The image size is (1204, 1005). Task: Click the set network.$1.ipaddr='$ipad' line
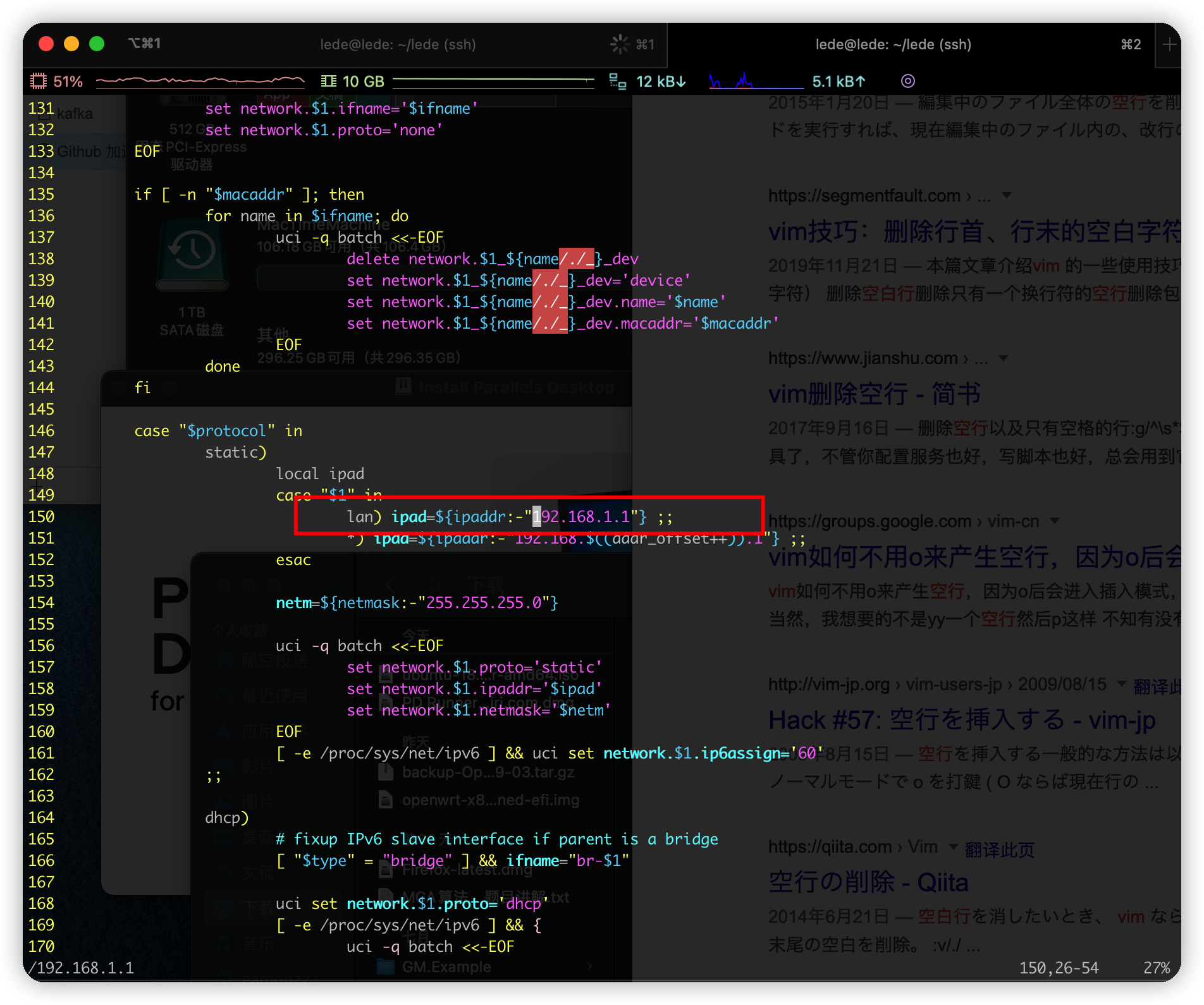474,688
